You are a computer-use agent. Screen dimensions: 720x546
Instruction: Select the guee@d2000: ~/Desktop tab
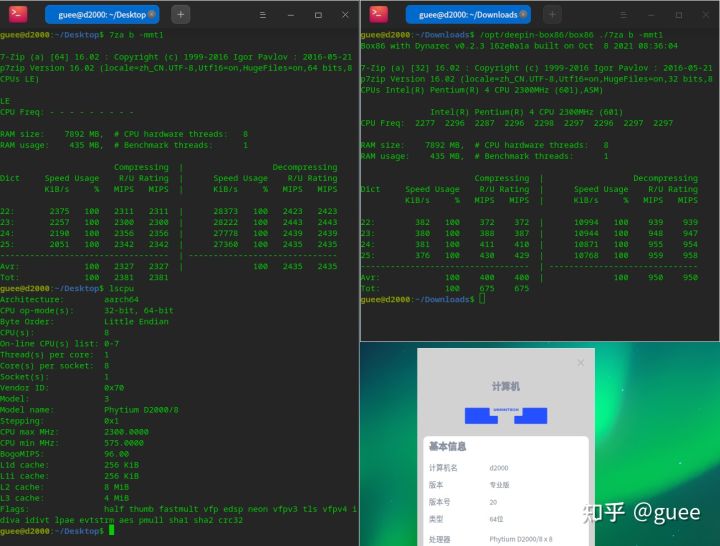(102, 15)
